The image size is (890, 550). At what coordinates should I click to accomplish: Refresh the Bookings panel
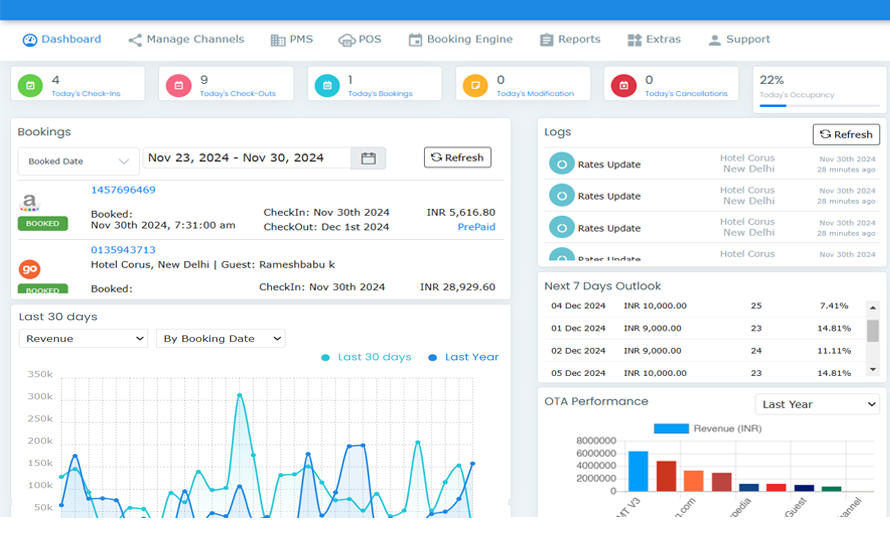[457, 157]
